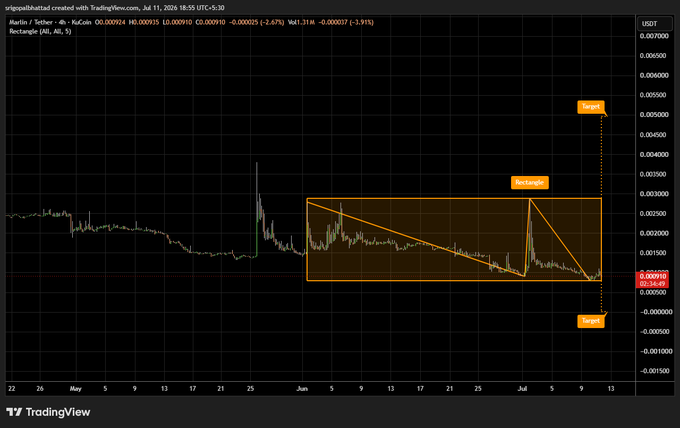This screenshot has height=428, width=680.
Task: Click the -0.001500 price axis label
Action: pyautogui.click(x=654, y=371)
